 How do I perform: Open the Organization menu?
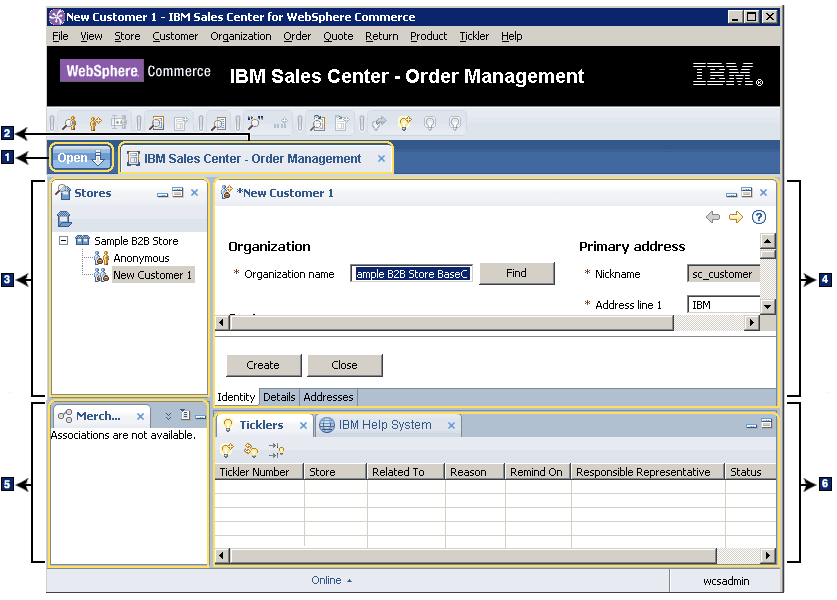[x=241, y=36]
